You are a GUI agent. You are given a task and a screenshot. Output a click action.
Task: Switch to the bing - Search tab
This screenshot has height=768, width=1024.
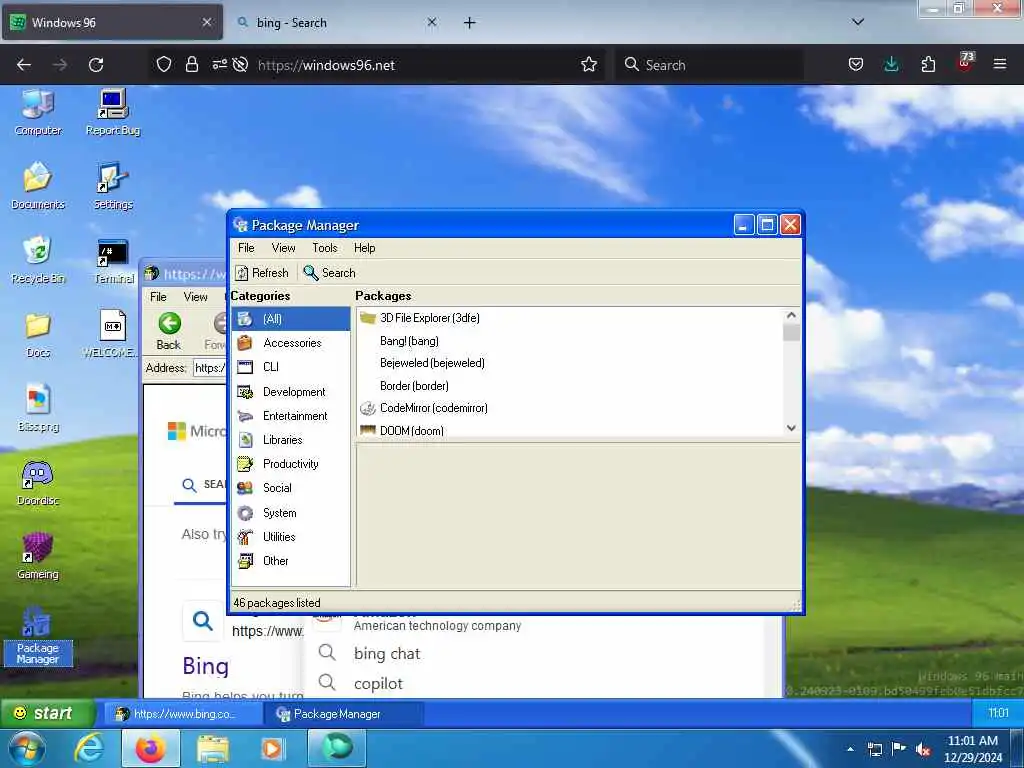336,23
